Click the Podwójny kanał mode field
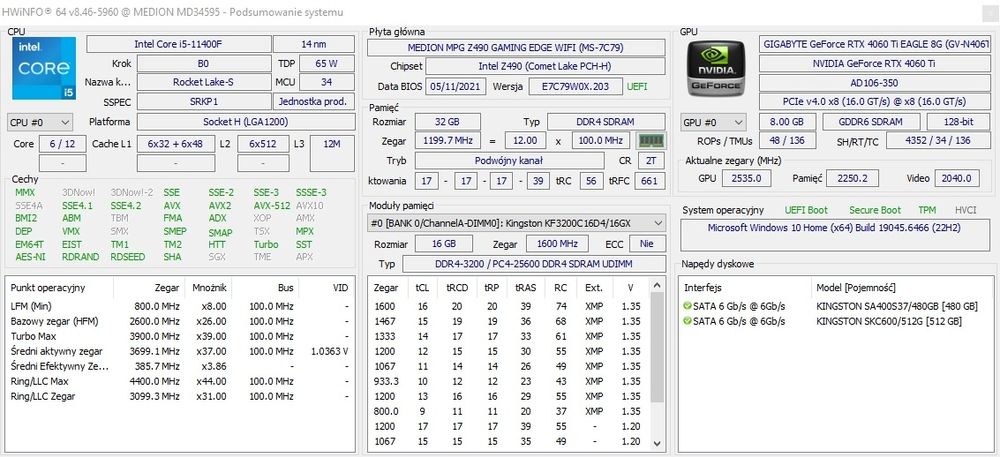 click(509, 161)
